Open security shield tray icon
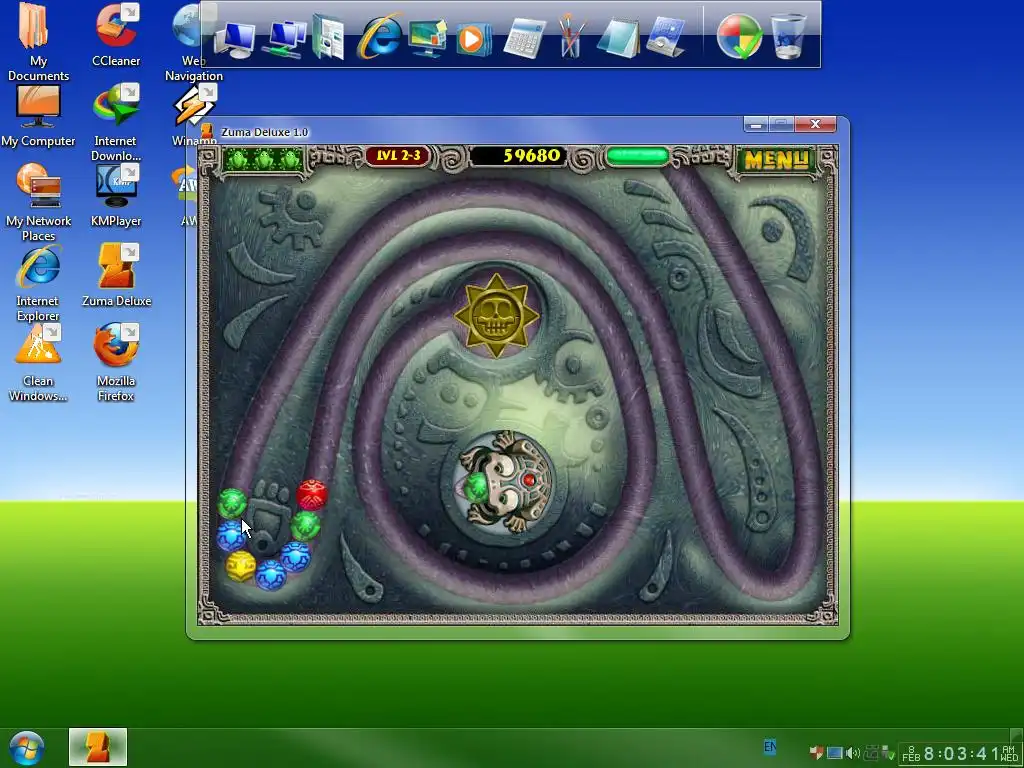 pos(816,753)
